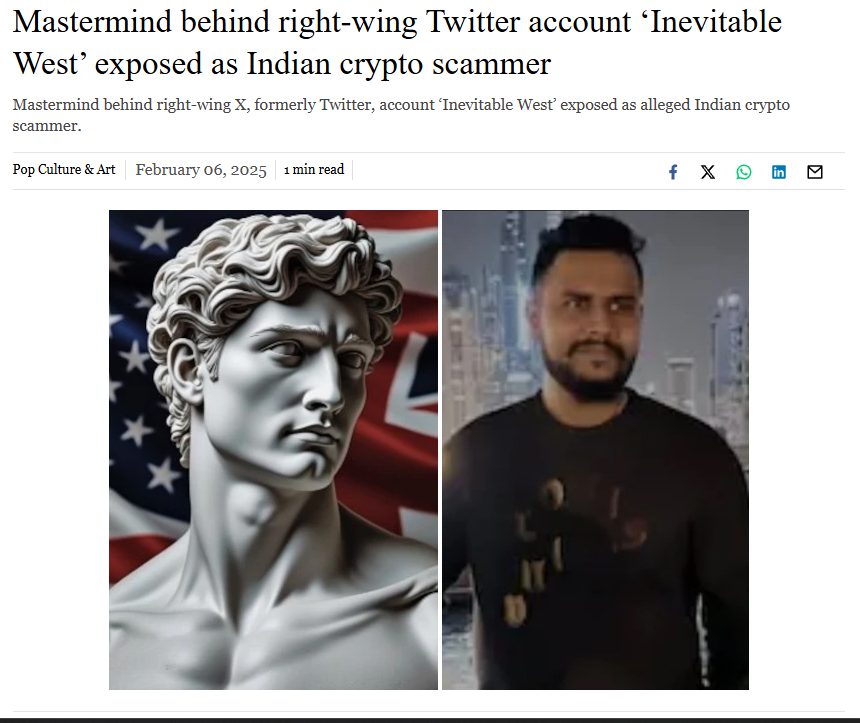Open the marble statue image
Screen dimensions: 860x723
[x=273, y=450]
